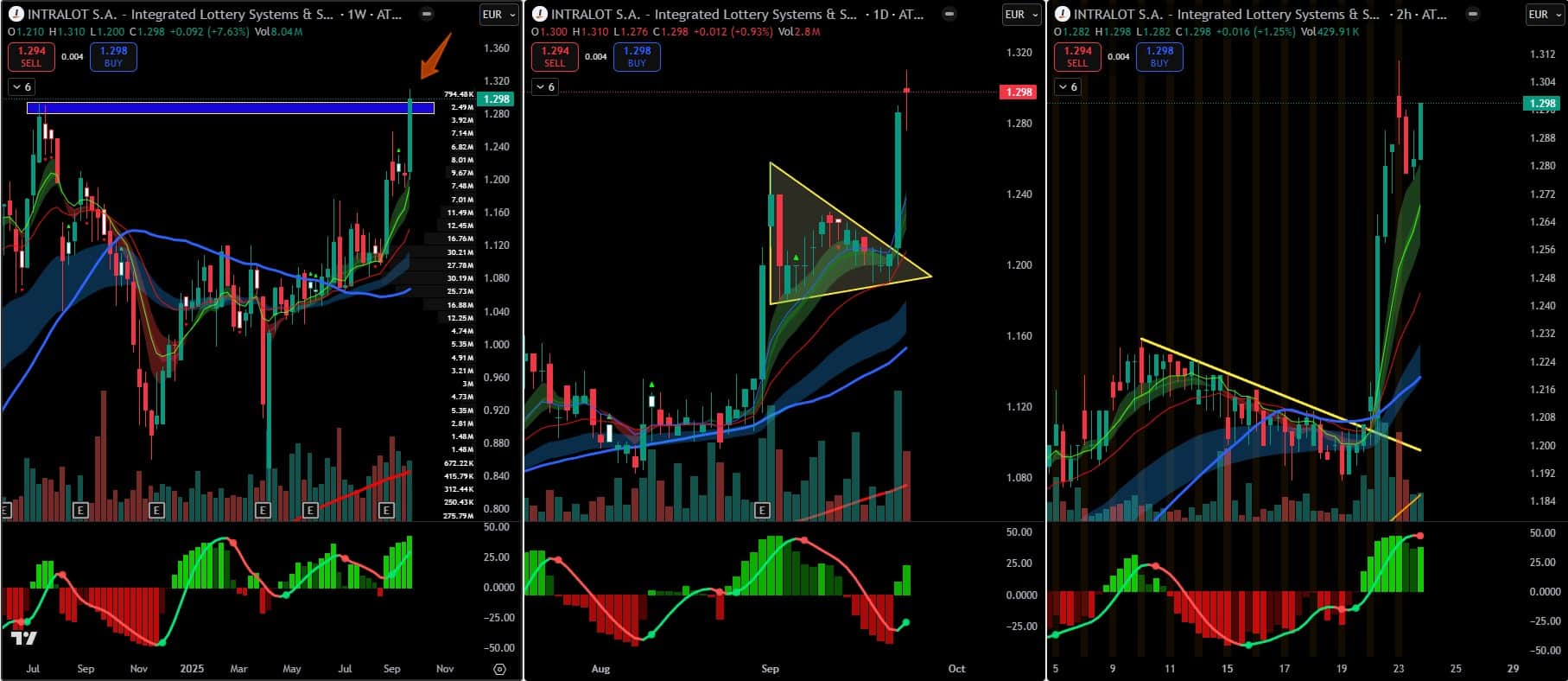Select the blue rectangle drawing on weekly chart

pos(216,108)
